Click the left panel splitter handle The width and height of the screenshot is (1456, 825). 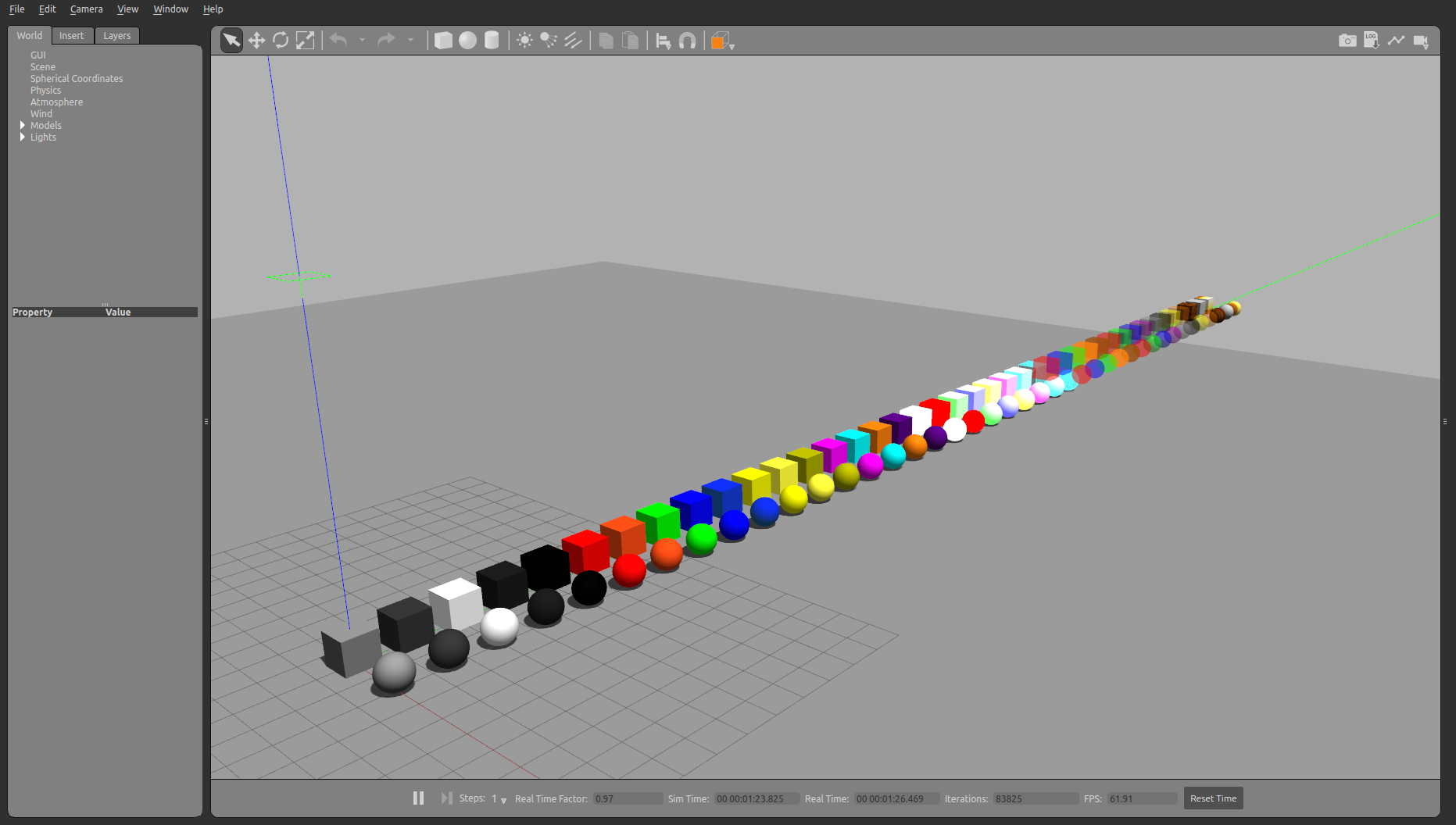tap(206, 421)
